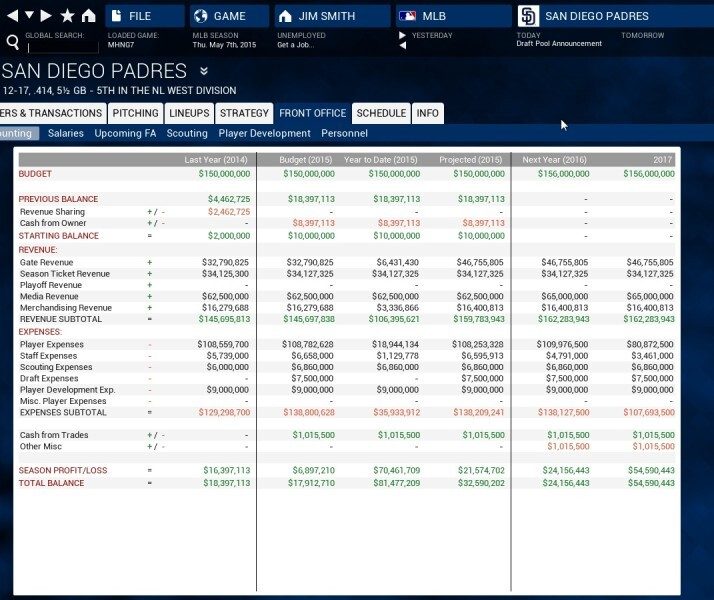Viewport: 714px width, 600px height.
Task: Switch to the STRATEGY tab
Action: (245, 113)
